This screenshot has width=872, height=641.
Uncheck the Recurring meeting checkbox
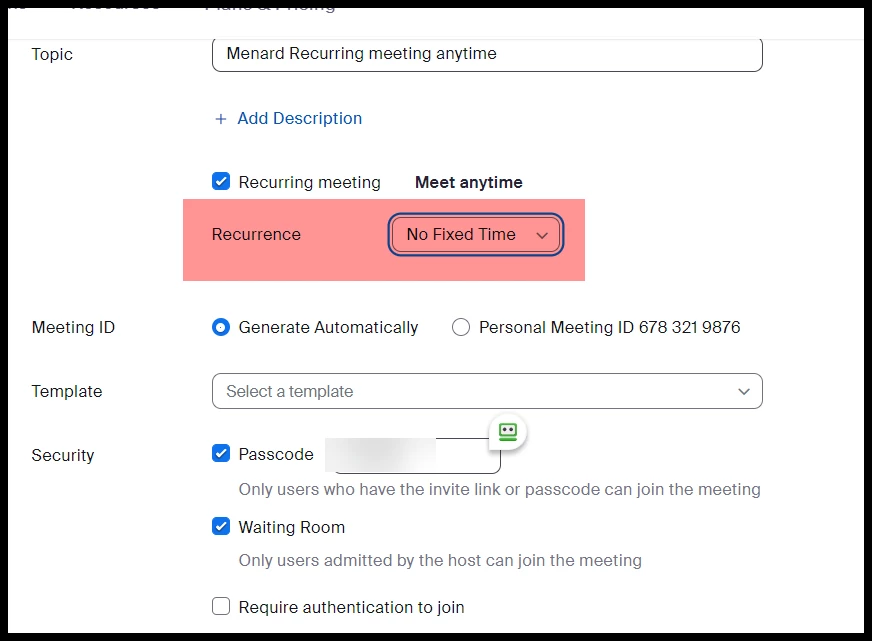[221, 181]
